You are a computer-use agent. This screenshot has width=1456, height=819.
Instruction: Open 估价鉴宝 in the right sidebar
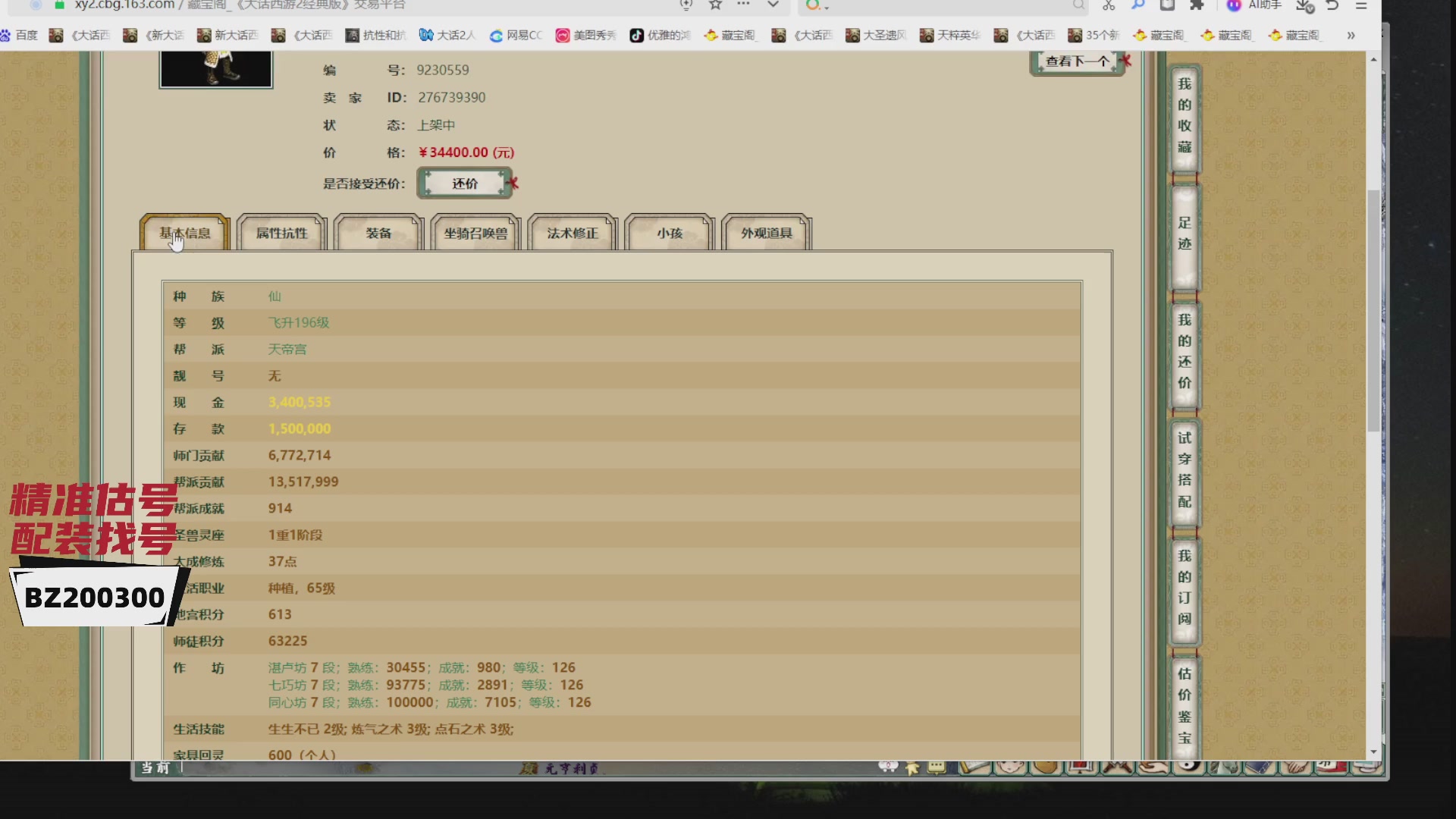pos(1185,705)
